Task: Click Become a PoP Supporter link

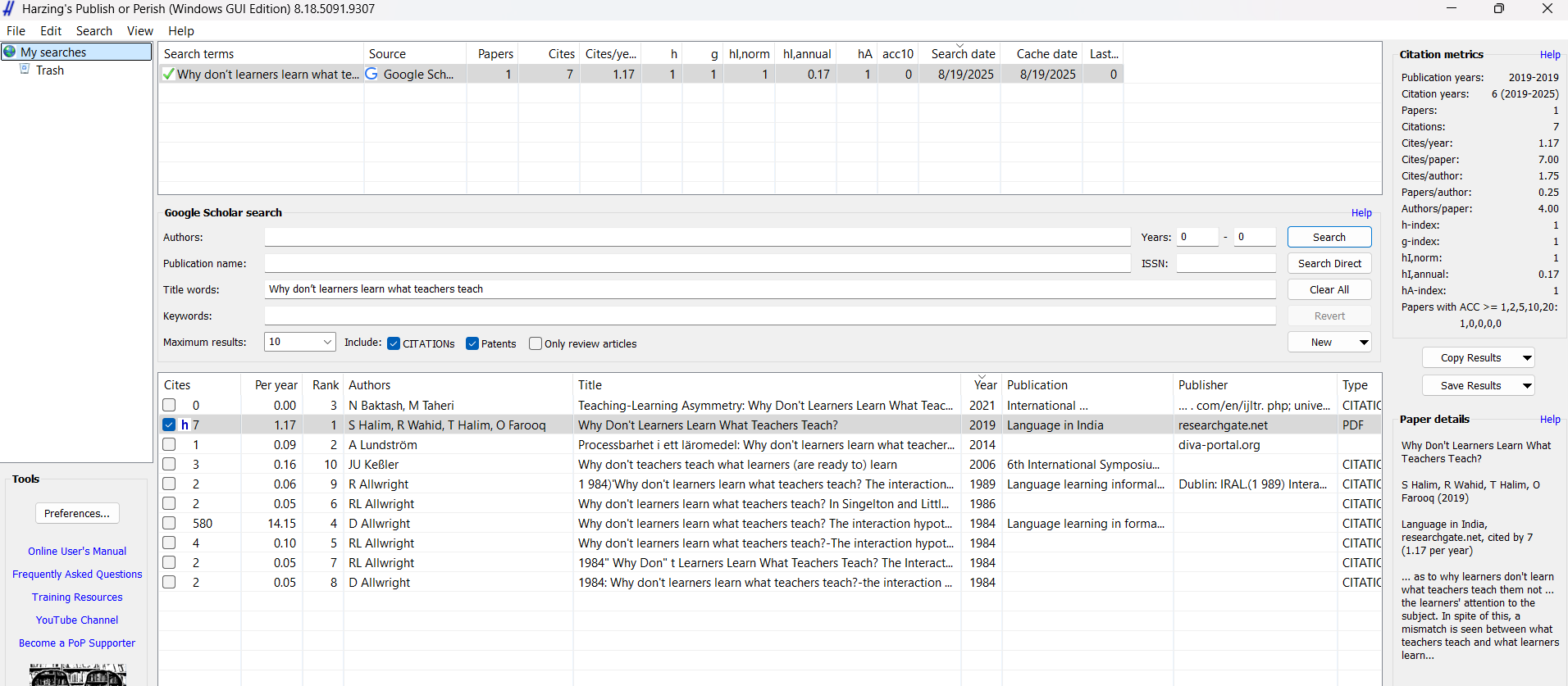Action: (x=77, y=643)
